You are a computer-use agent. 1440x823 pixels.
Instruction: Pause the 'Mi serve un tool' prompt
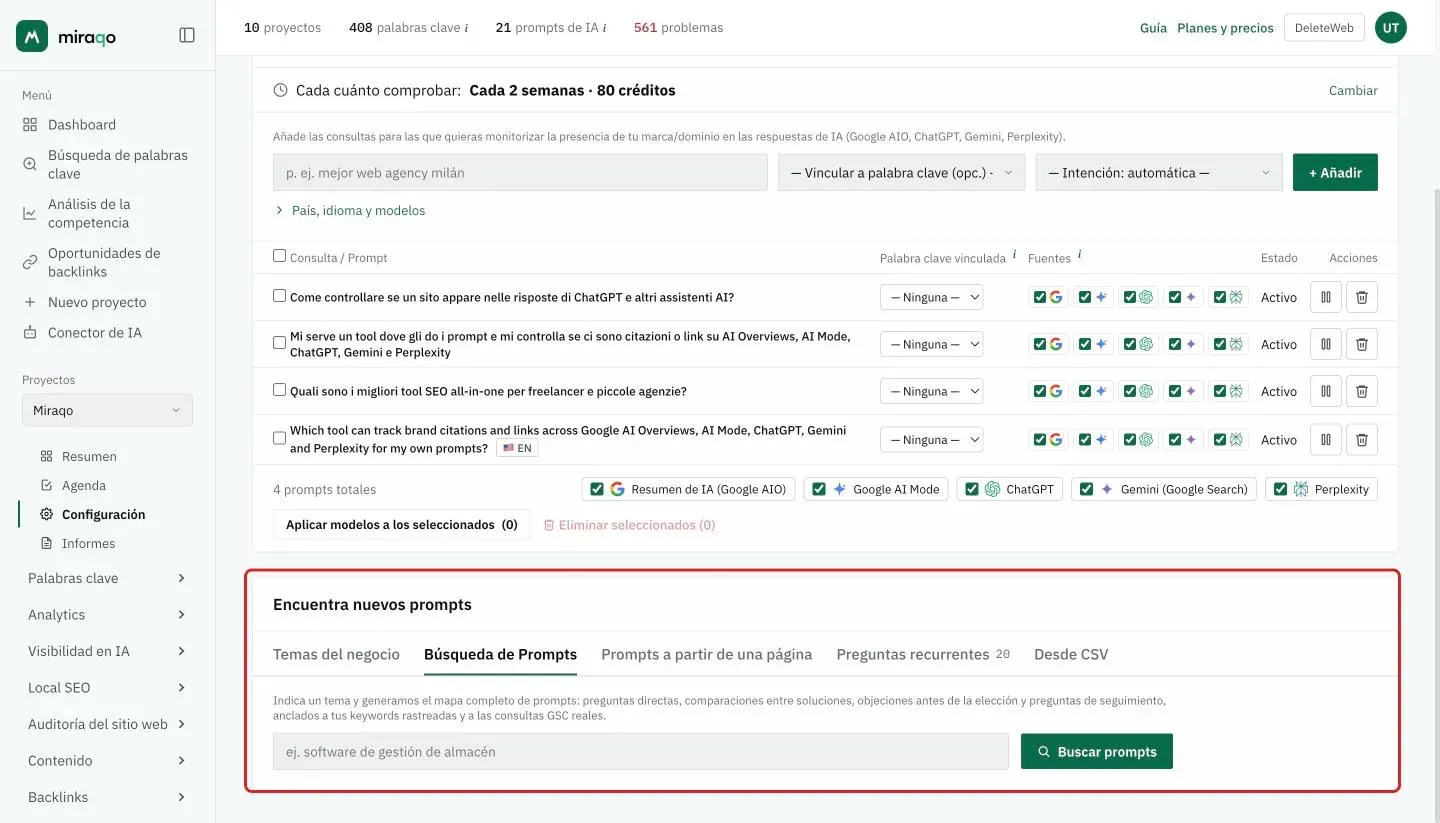1325,344
